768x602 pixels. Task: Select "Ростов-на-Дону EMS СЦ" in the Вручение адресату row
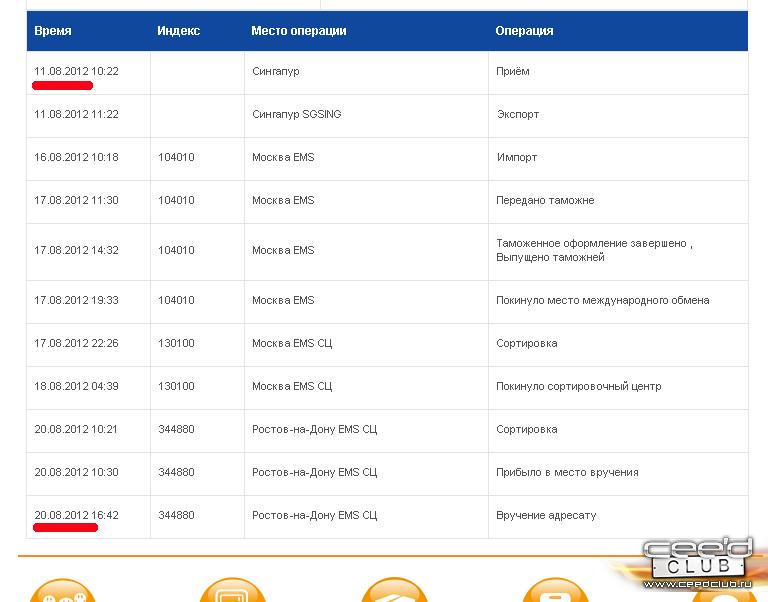tap(314, 516)
